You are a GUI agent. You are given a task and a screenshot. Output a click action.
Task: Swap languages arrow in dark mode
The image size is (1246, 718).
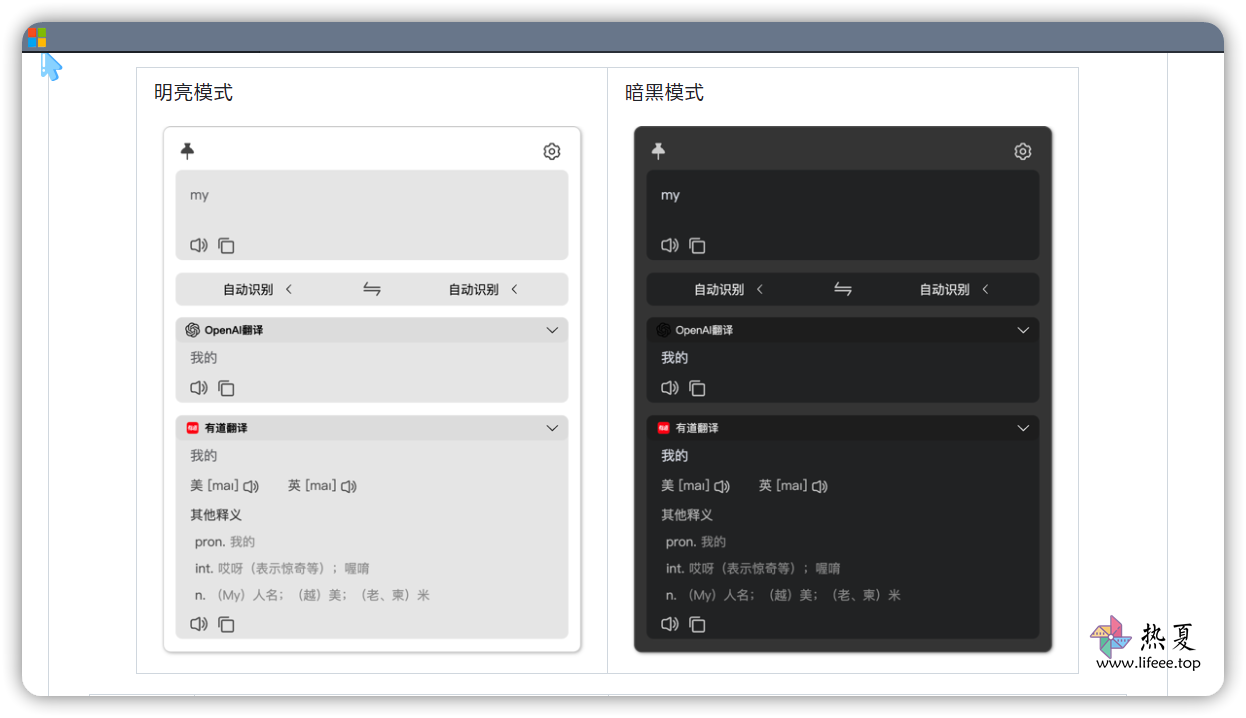843,289
